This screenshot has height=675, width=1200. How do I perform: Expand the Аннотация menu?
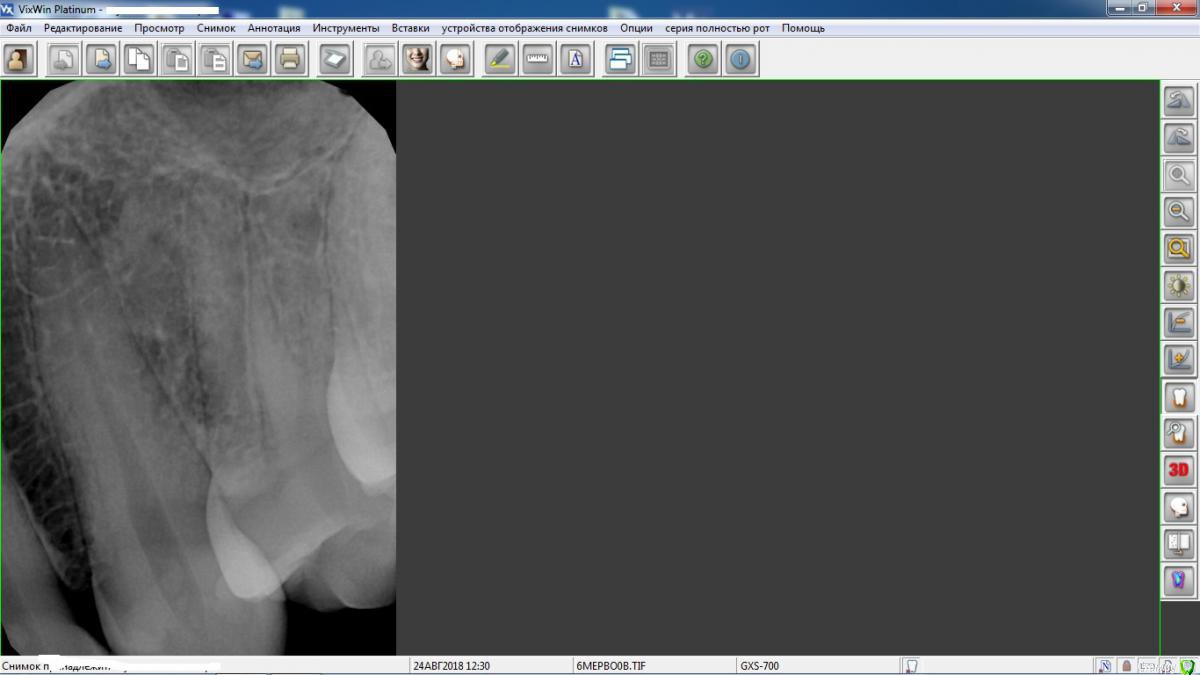(x=273, y=28)
